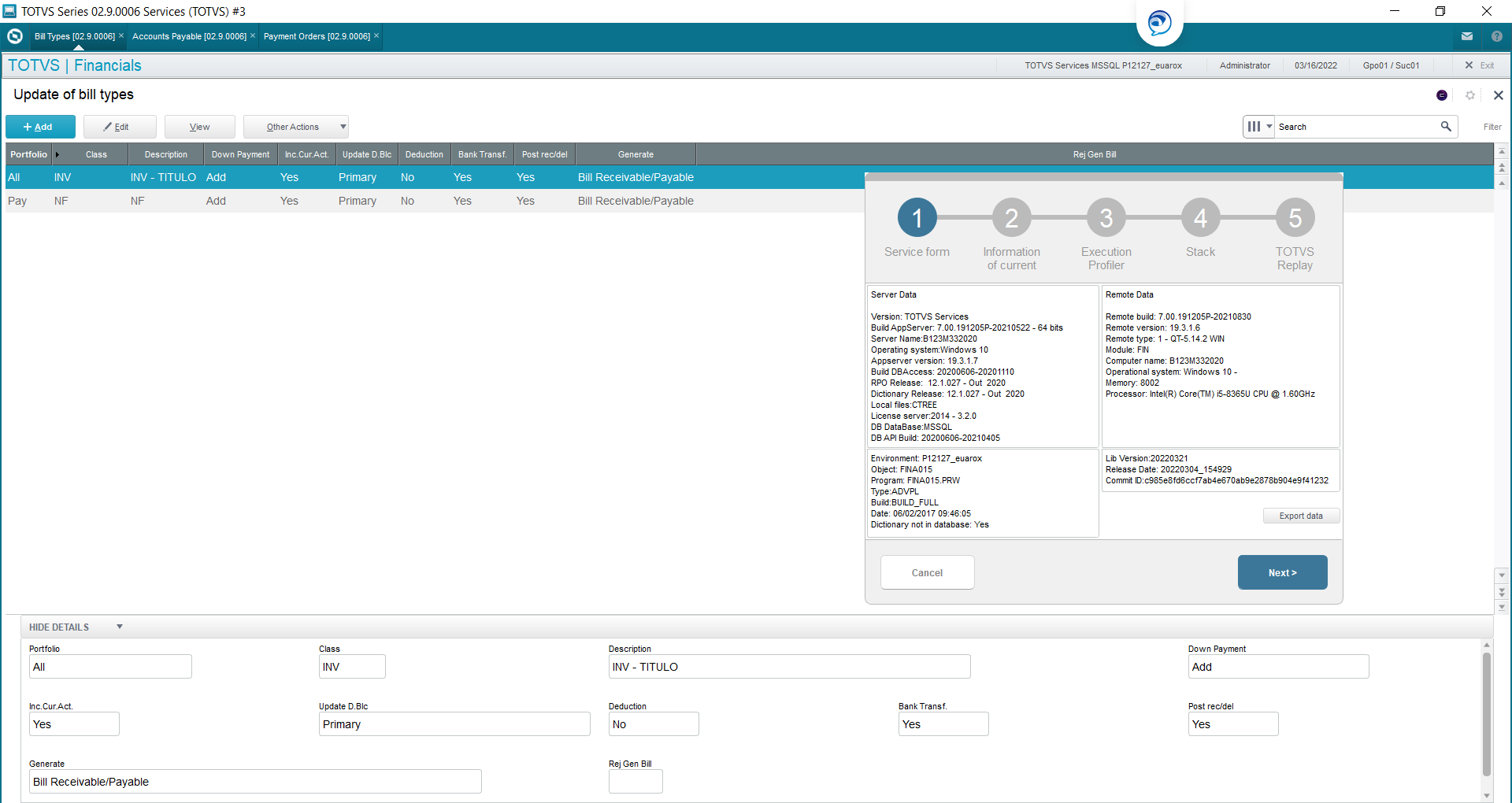Viewport: 1512px width, 803px height.
Task: Select the Bill Types tab
Action: (x=75, y=36)
